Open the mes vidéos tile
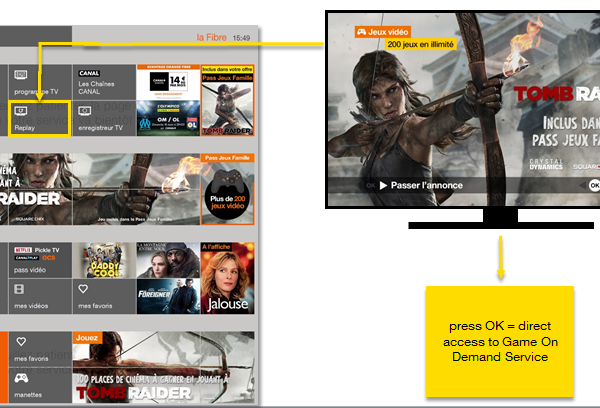Viewport: 600px width, 408px height. [40, 296]
